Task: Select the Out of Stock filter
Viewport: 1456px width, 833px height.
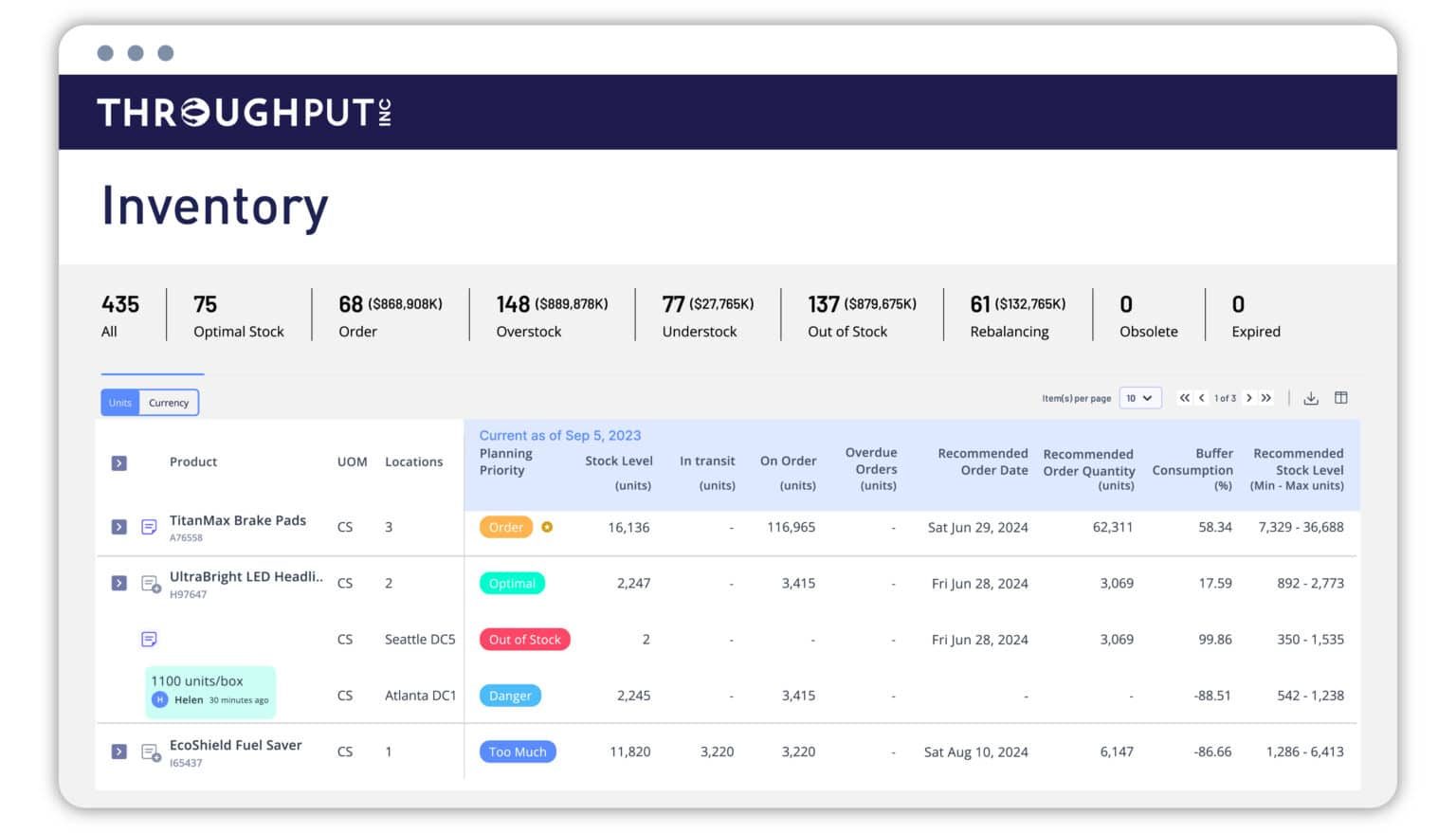Action: [x=847, y=316]
